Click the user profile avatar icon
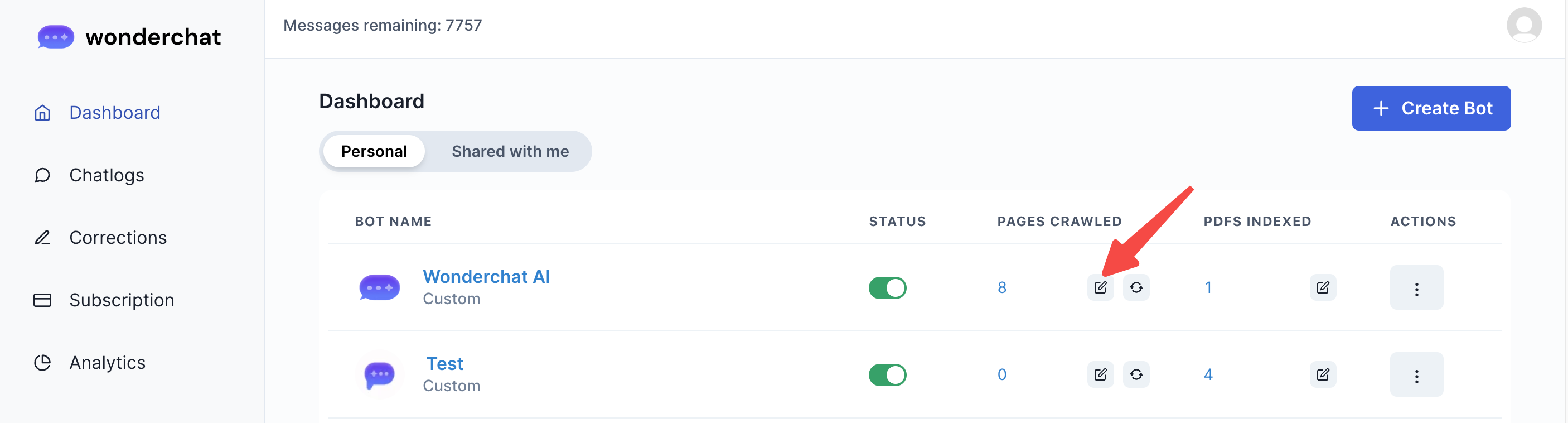1568x423 pixels. click(x=1523, y=26)
